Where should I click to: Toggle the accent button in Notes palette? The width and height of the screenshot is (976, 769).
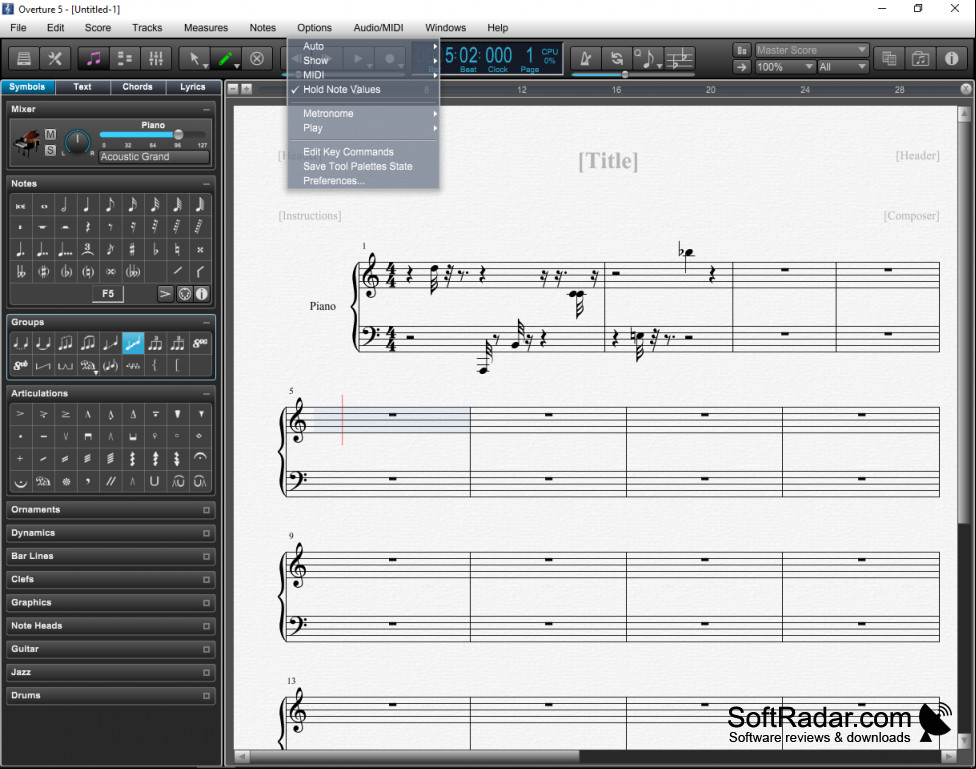(164, 294)
